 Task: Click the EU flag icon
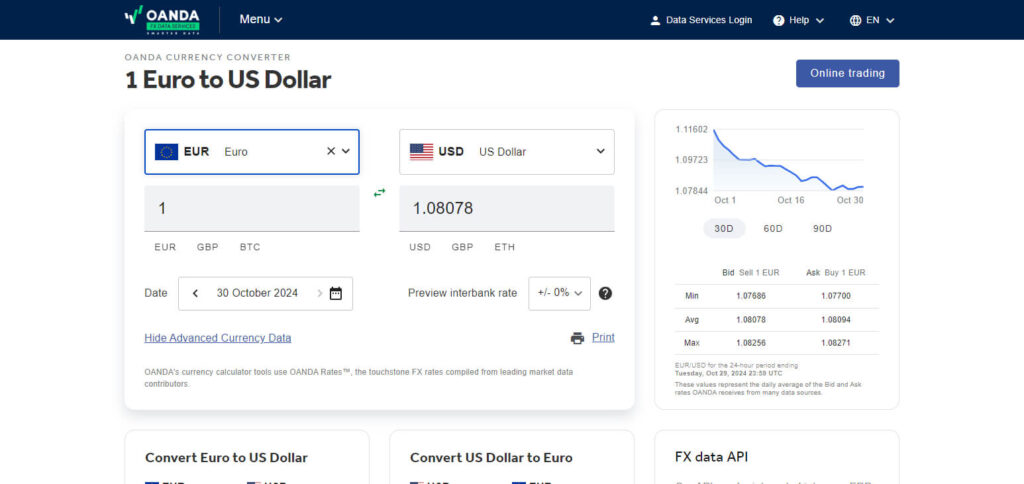coord(167,152)
